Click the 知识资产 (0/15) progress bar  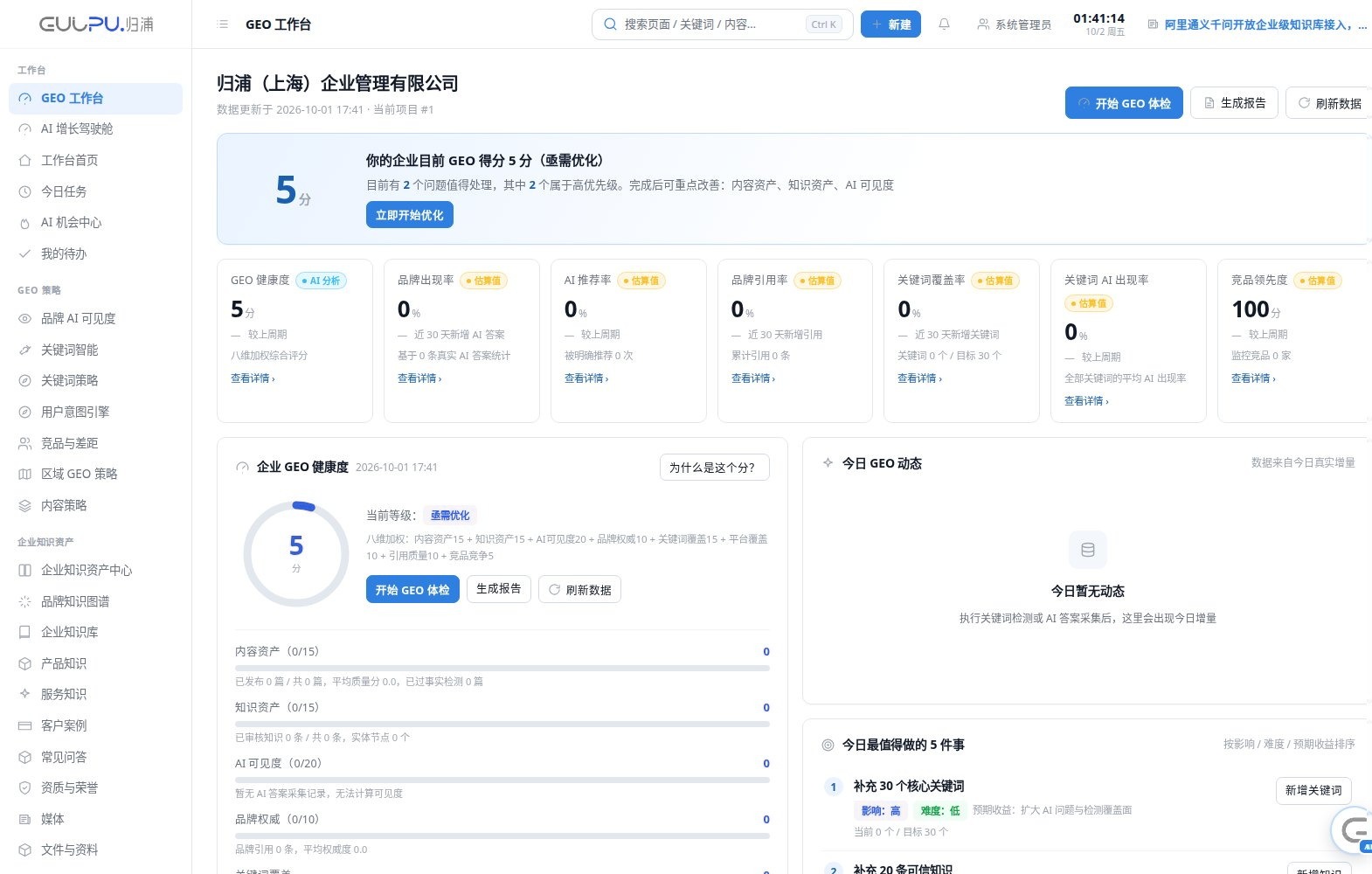(x=502, y=724)
